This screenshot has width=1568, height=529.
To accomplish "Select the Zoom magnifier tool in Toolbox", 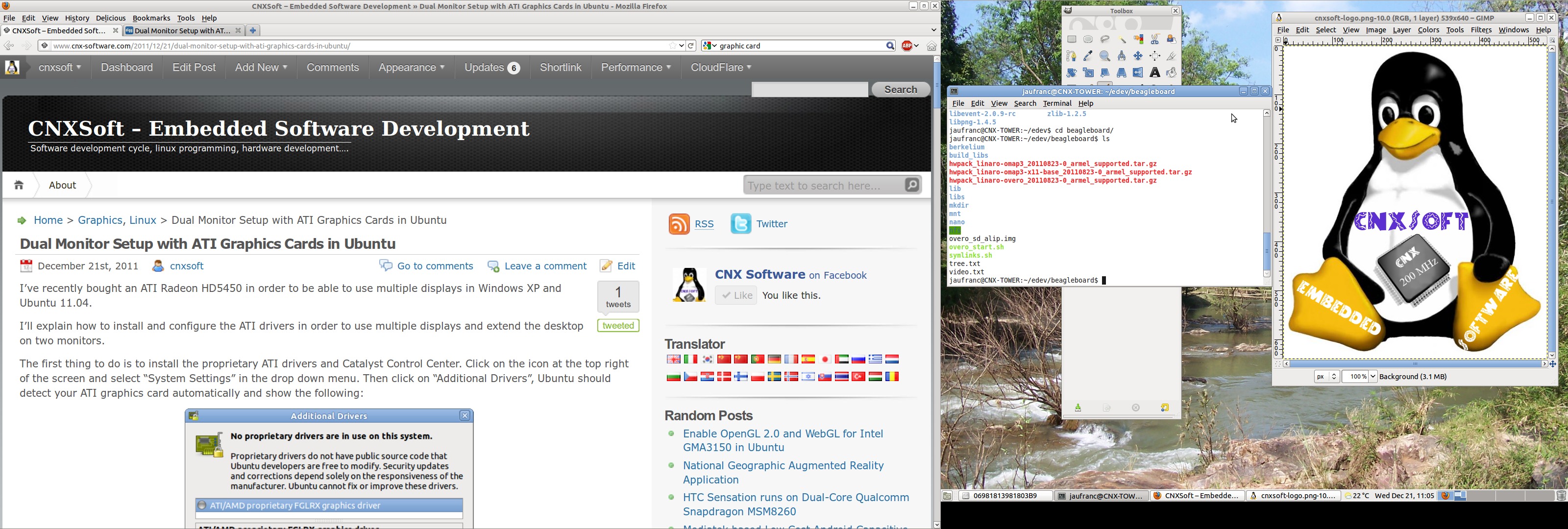I will (1105, 56).
